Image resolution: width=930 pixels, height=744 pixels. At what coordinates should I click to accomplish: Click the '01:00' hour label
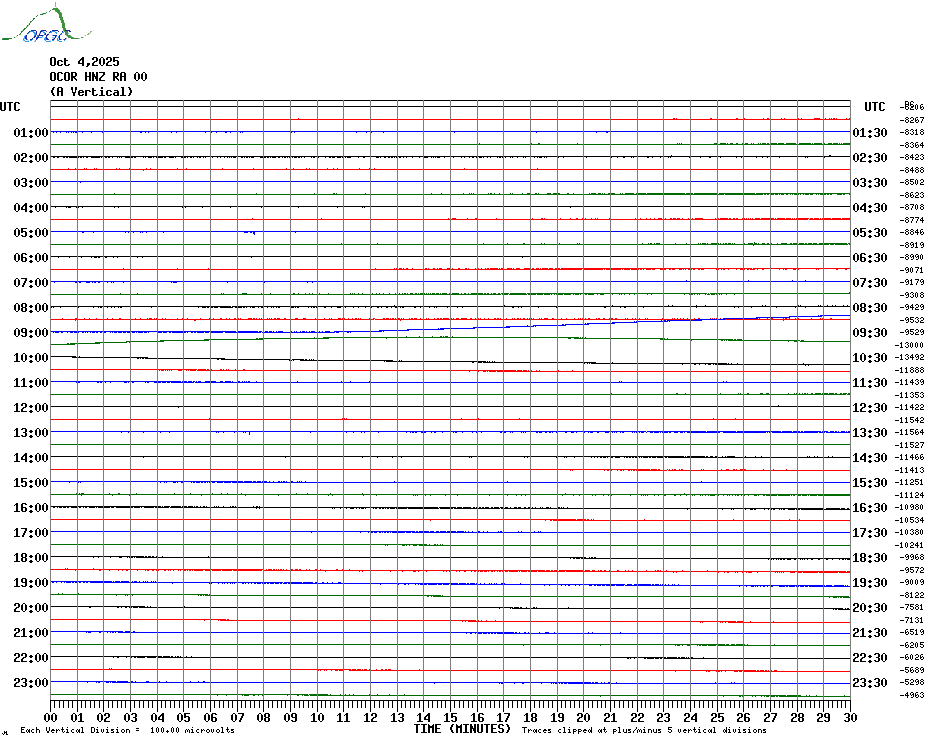pyautogui.click(x=31, y=132)
